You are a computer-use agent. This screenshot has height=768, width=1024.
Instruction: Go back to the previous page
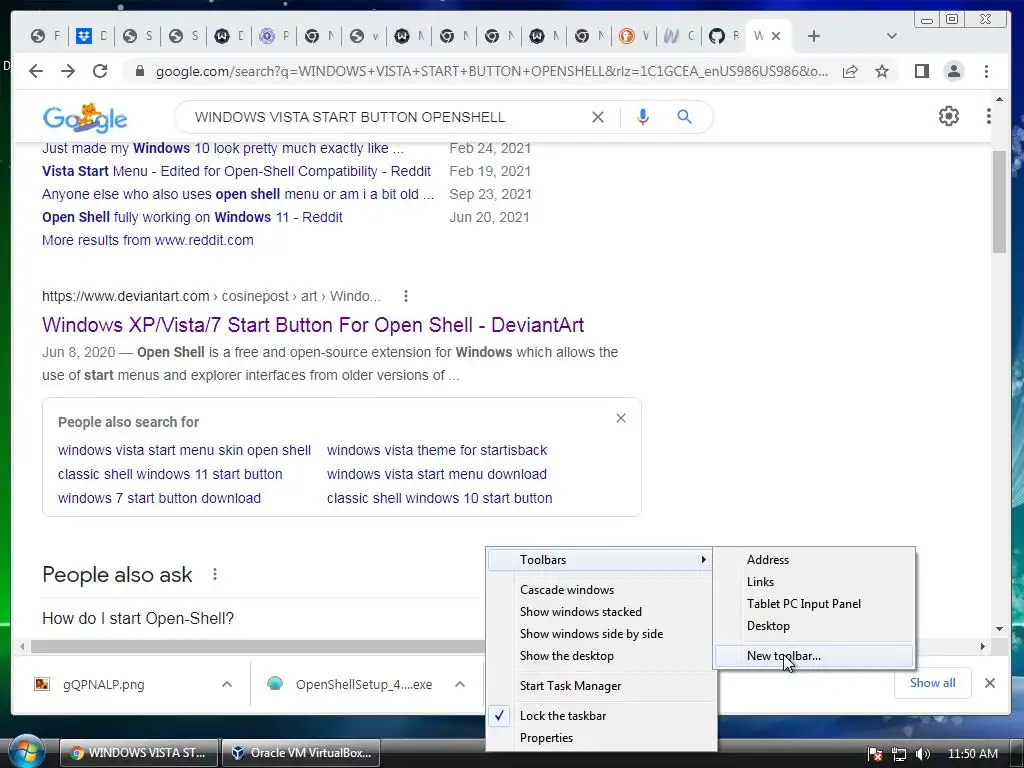36,71
